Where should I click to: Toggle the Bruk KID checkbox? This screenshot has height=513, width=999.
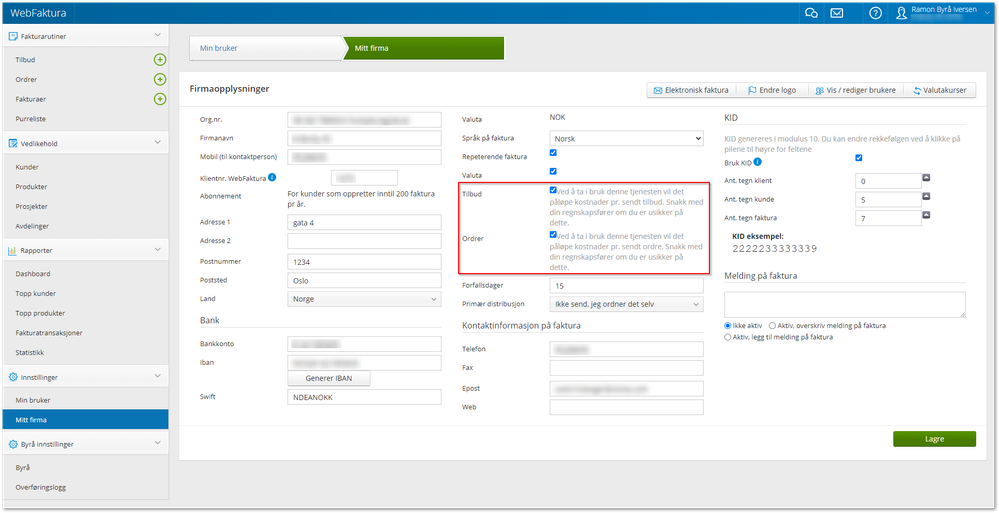(x=859, y=158)
